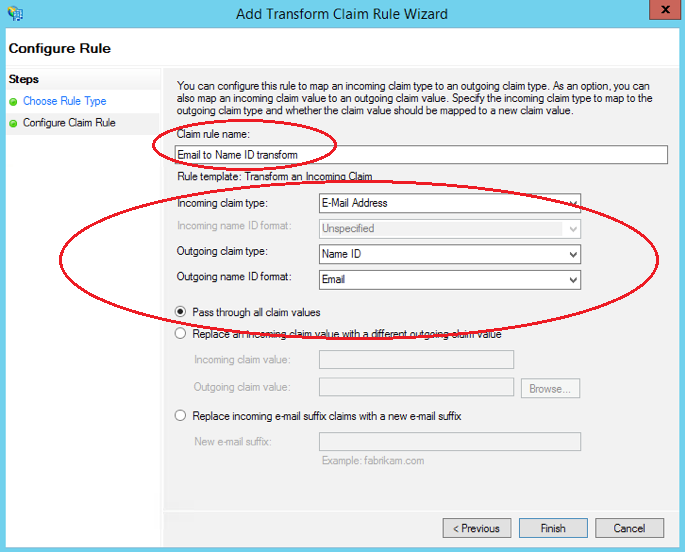Click the Configure Rule heading

click(x=59, y=48)
